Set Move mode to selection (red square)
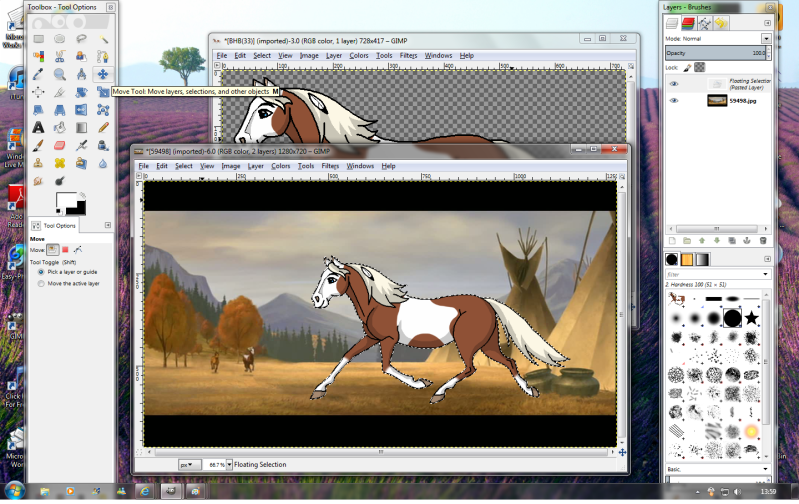 coord(65,250)
